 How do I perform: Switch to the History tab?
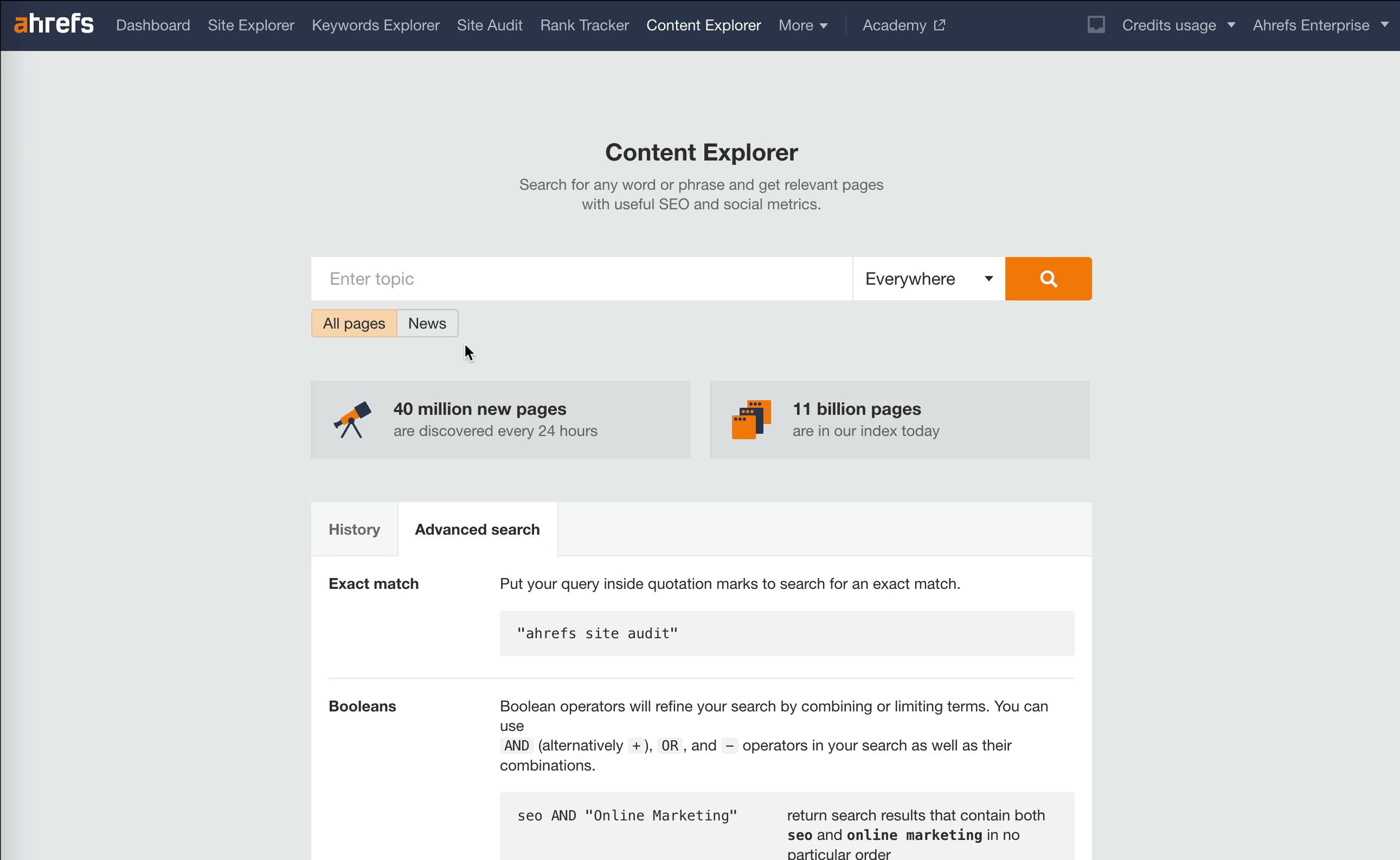[354, 529]
